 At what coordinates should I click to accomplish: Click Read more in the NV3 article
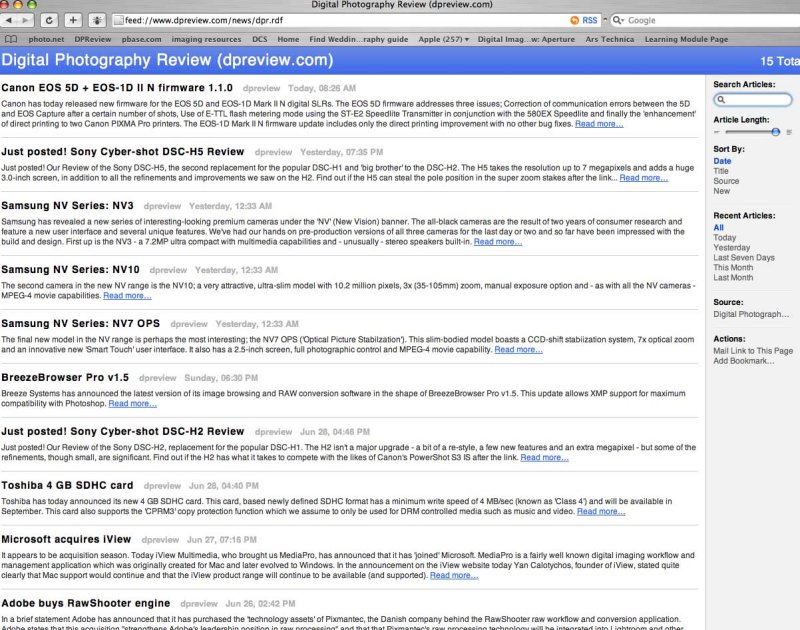[498, 242]
